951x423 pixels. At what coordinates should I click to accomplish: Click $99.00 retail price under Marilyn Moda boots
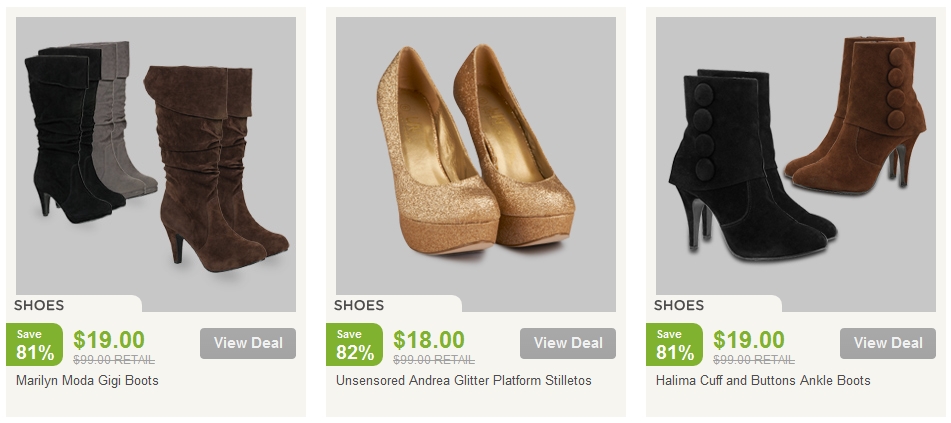coord(114,360)
